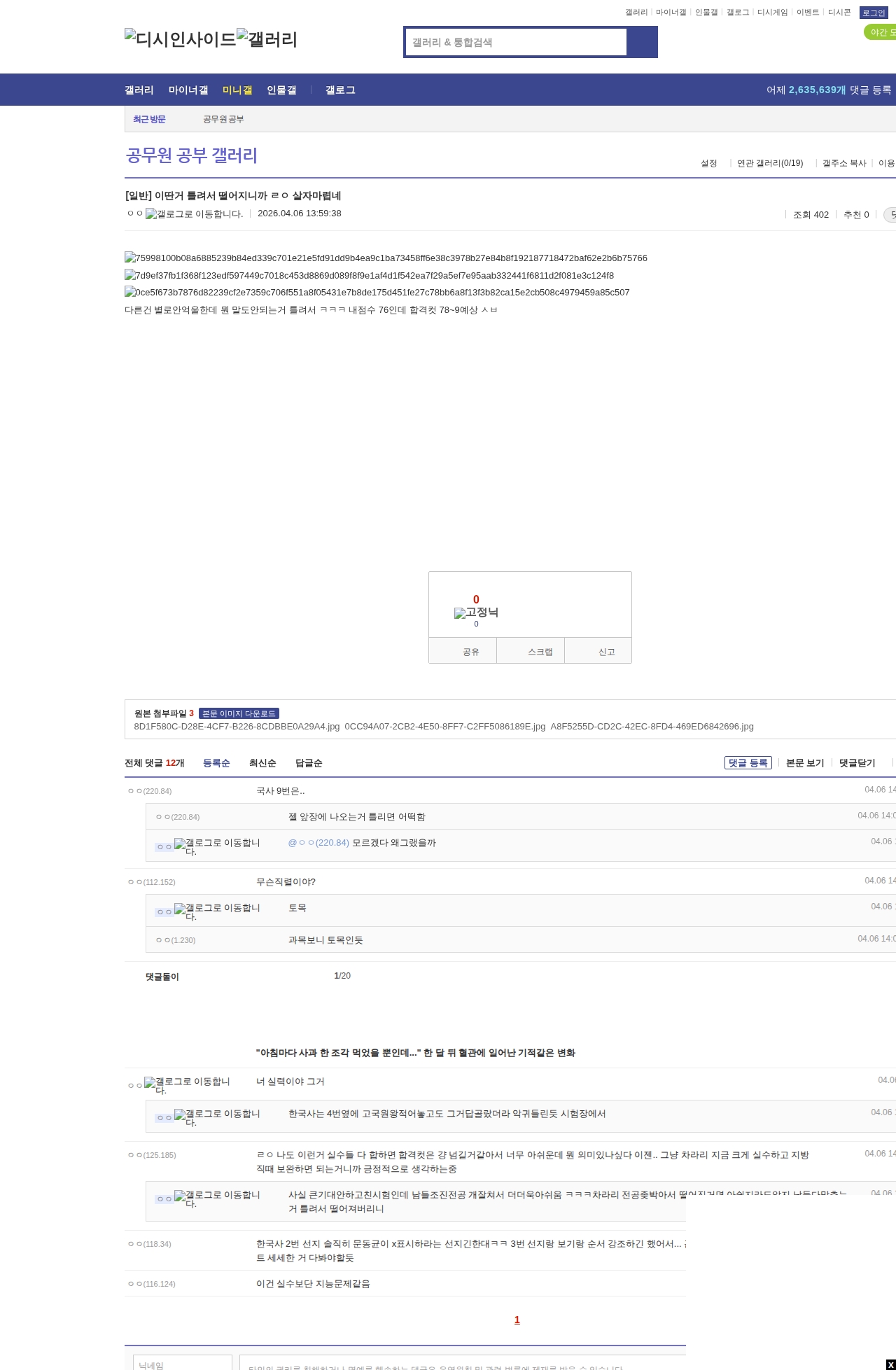
Task: Open the 공무원 공부 recent visit link
Action: (x=223, y=120)
